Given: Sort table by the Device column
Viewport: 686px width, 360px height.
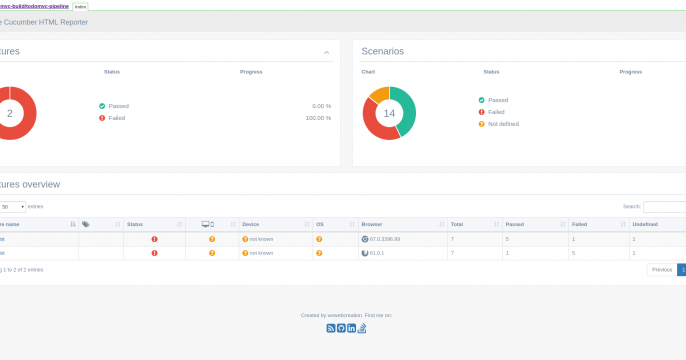Looking at the screenshot, I should (x=276, y=224).
